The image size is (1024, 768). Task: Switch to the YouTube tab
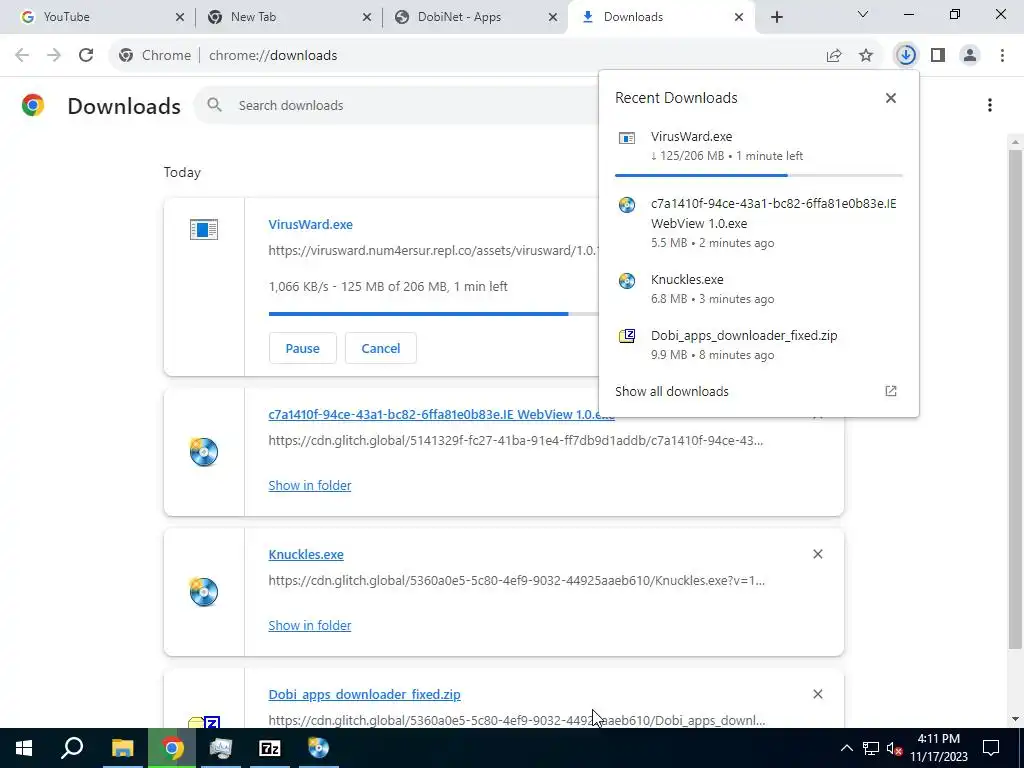[99, 17]
